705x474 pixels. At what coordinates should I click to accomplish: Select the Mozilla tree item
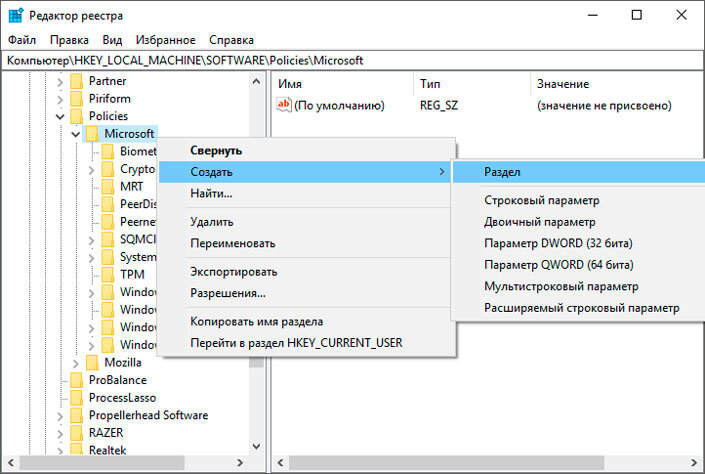(x=123, y=362)
